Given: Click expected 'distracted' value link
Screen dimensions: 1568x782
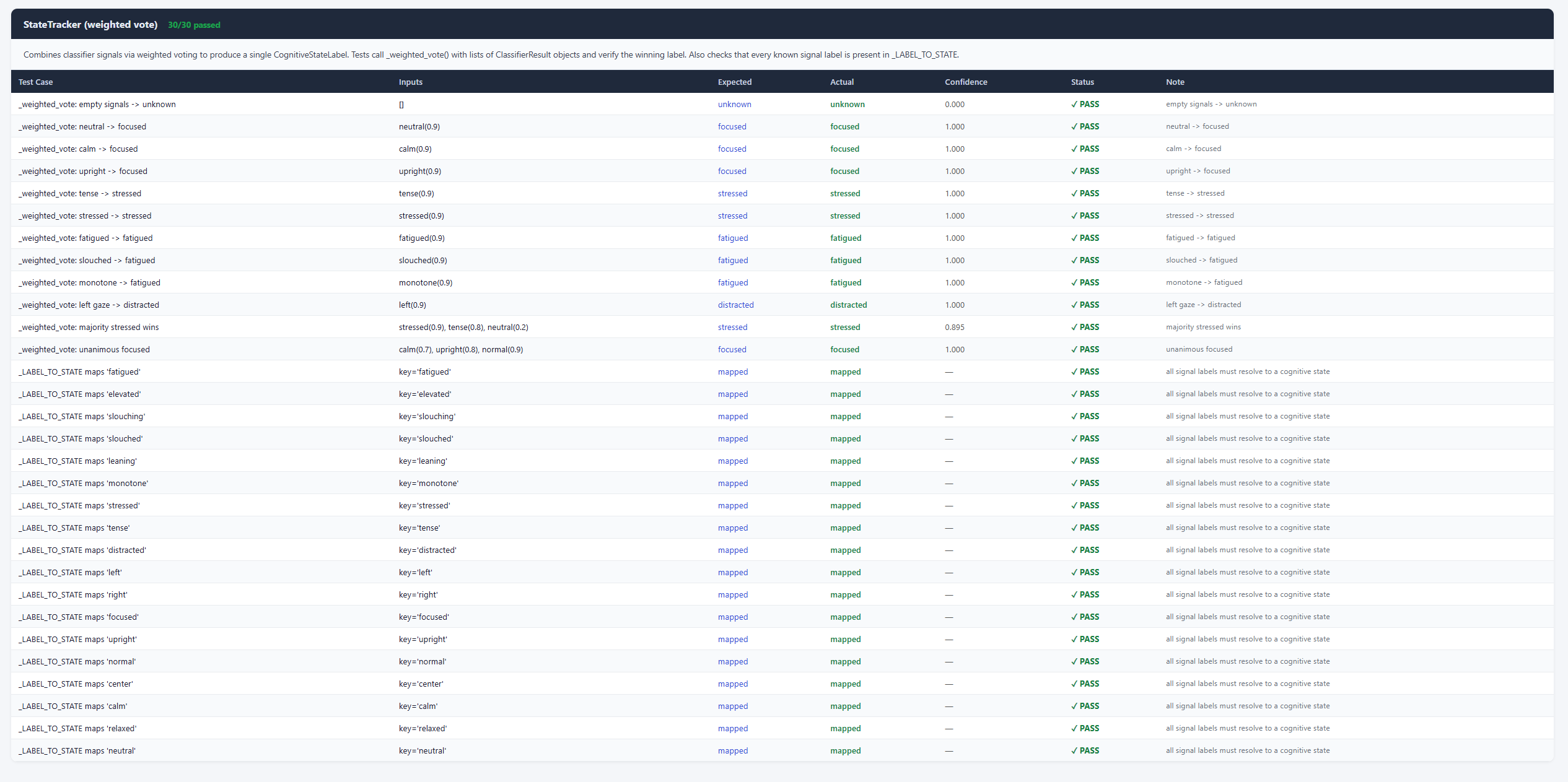Looking at the screenshot, I should (x=735, y=305).
